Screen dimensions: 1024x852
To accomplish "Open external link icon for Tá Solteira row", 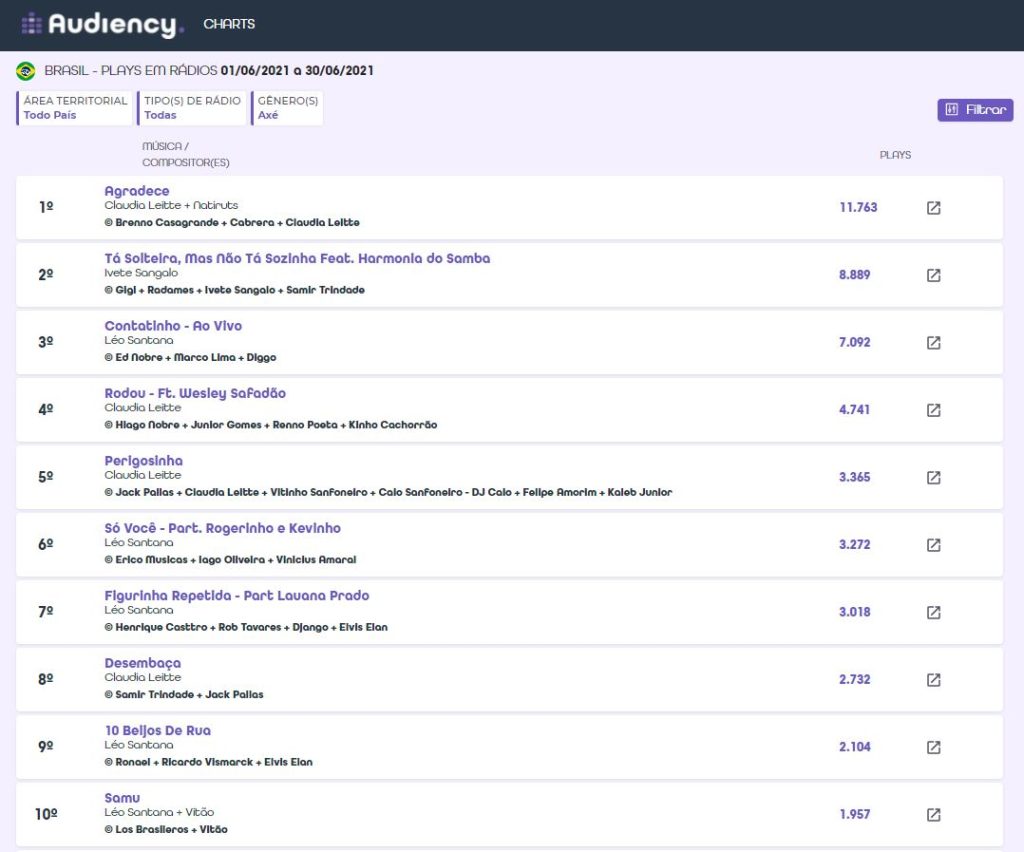I will [x=933, y=275].
